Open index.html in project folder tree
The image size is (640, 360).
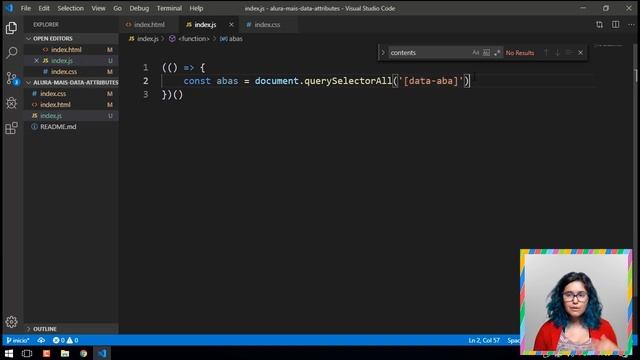[71, 104]
